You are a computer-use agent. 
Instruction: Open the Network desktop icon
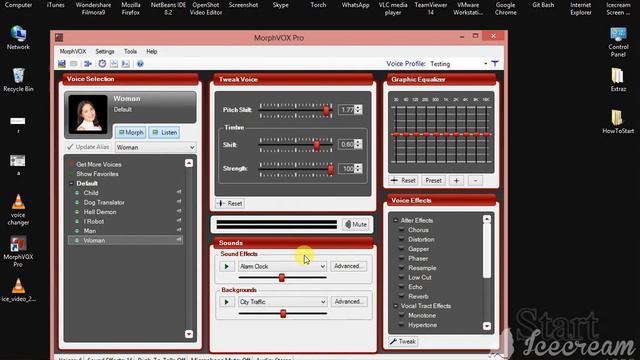pyautogui.click(x=18, y=38)
